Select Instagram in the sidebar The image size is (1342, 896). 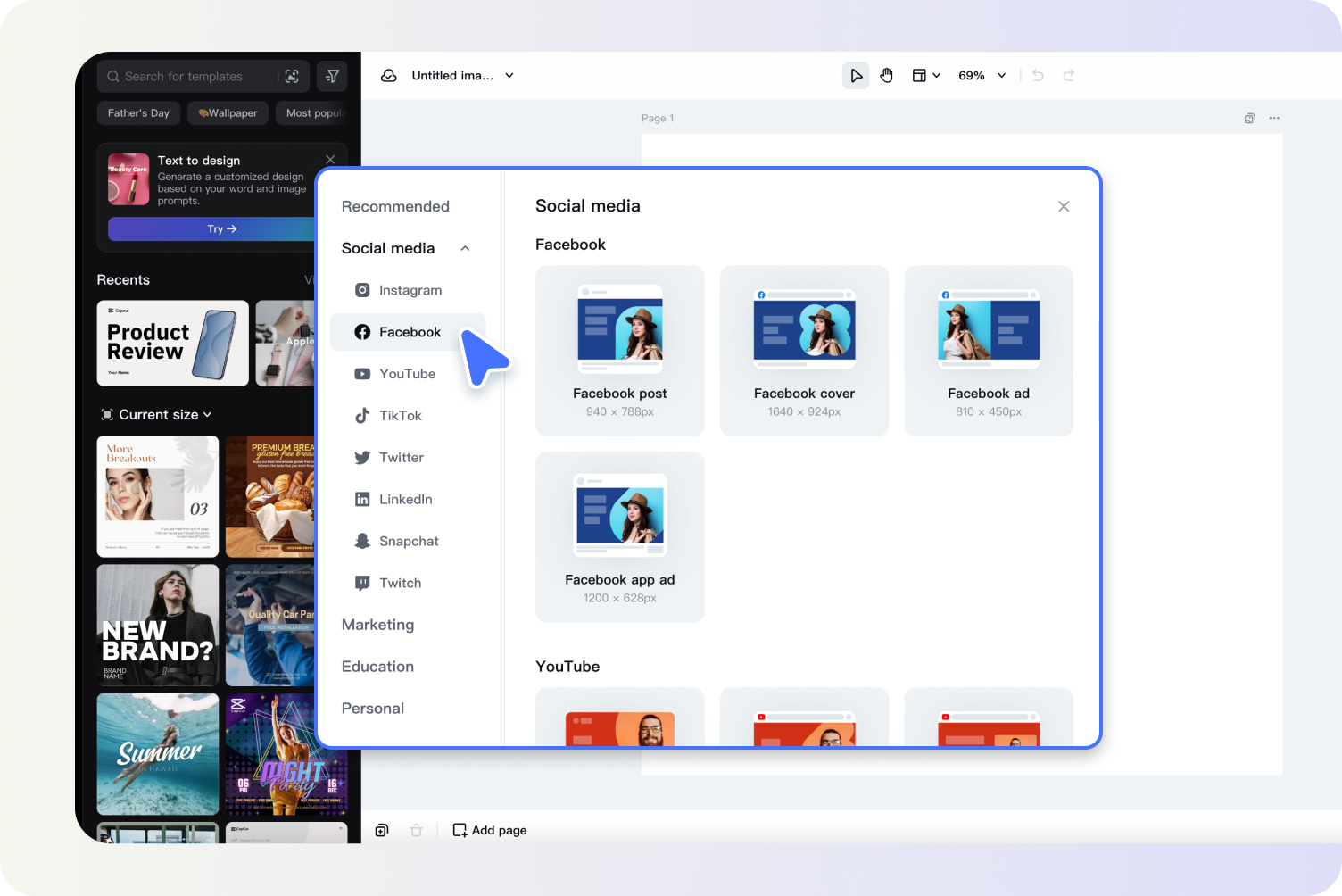pyautogui.click(x=410, y=290)
